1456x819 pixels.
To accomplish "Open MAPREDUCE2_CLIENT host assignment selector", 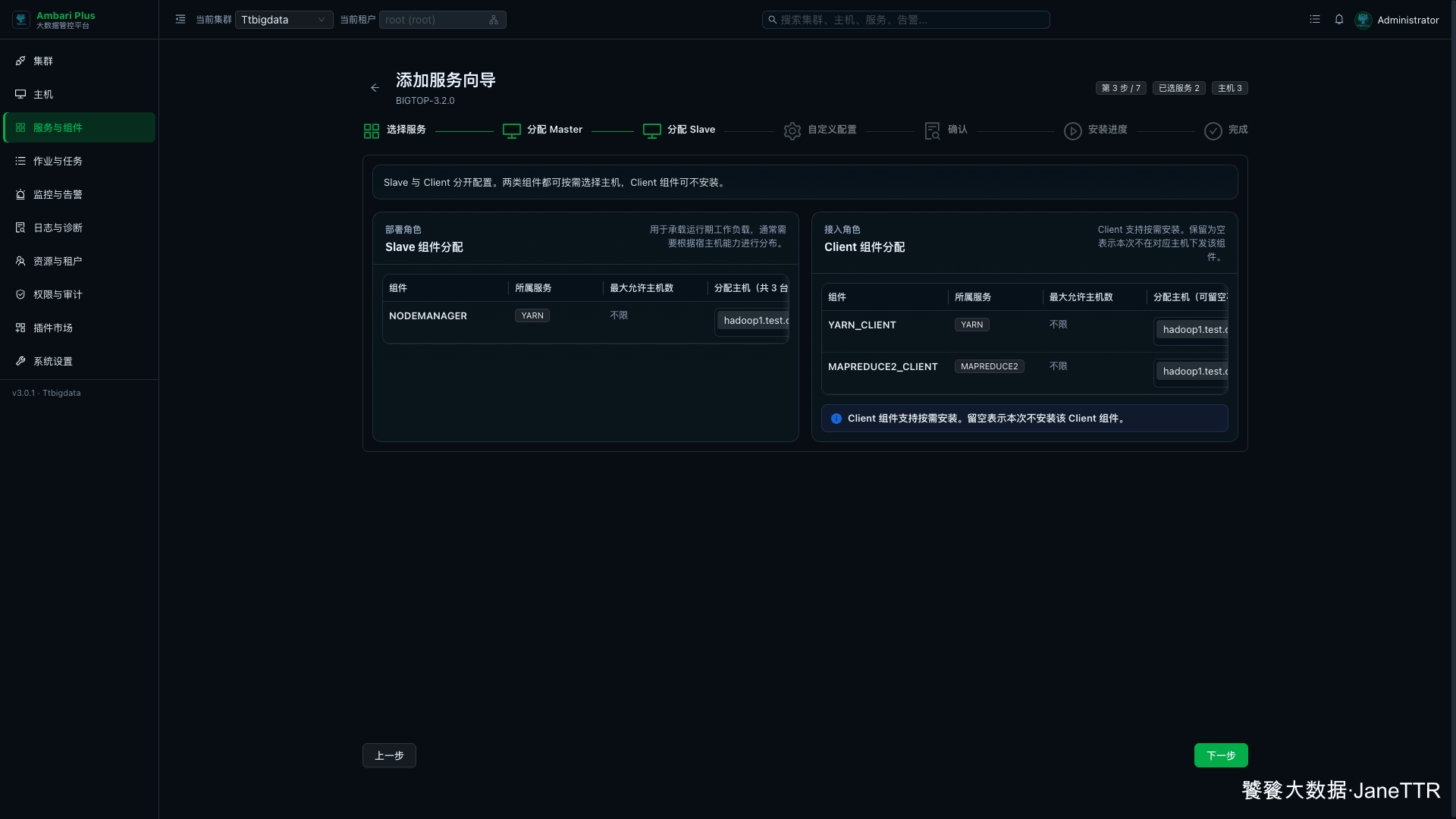I will 1191,372.
